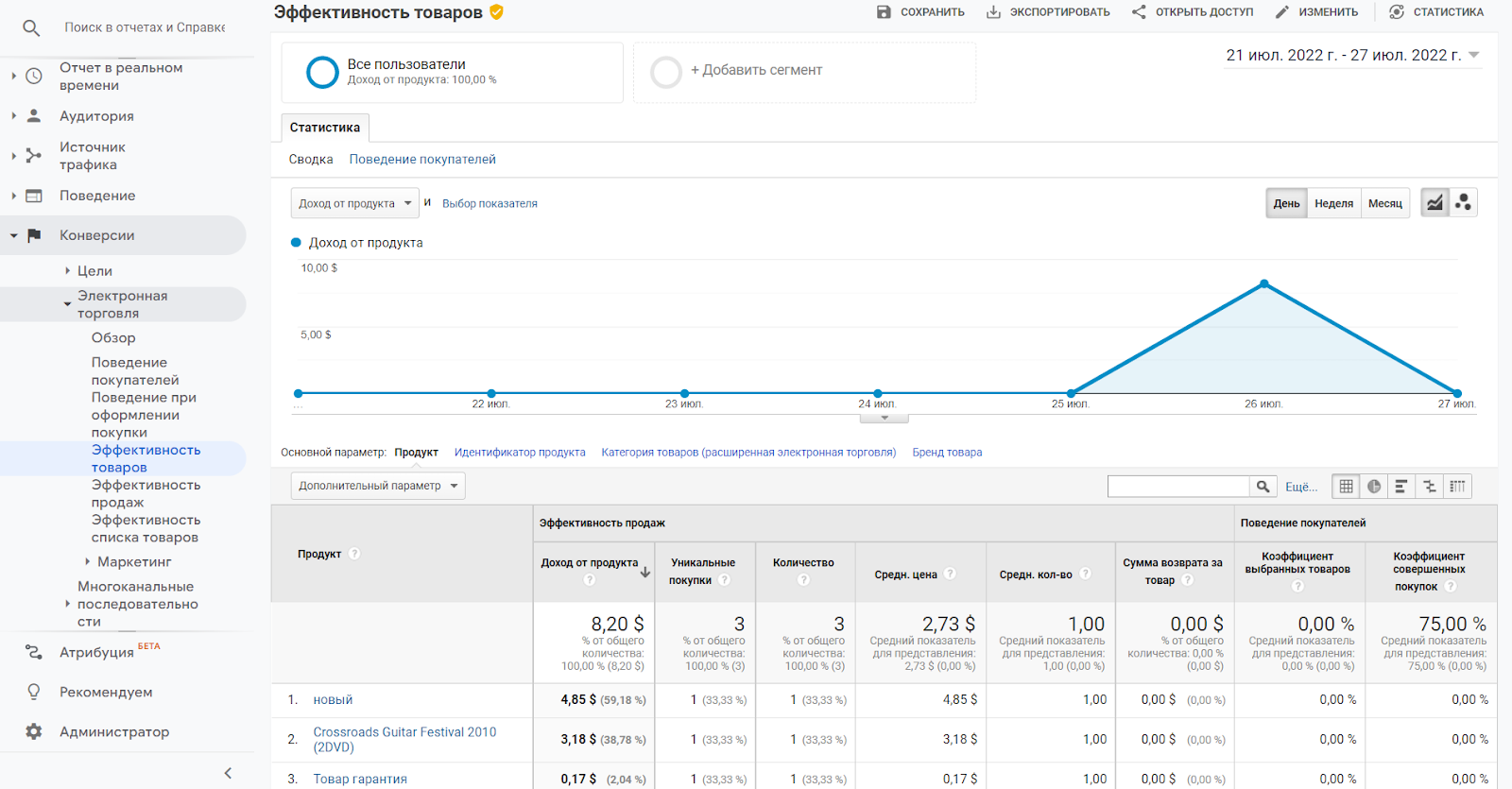Open the Дополнительный параметр dropdown
1512x789 pixels.
tap(378, 486)
